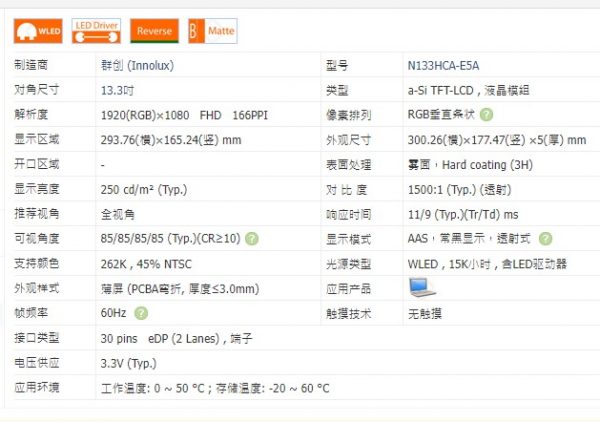This screenshot has height=422, width=600.
Task: Open help icon beside RGB垂直条状
Action: (x=486, y=114)
